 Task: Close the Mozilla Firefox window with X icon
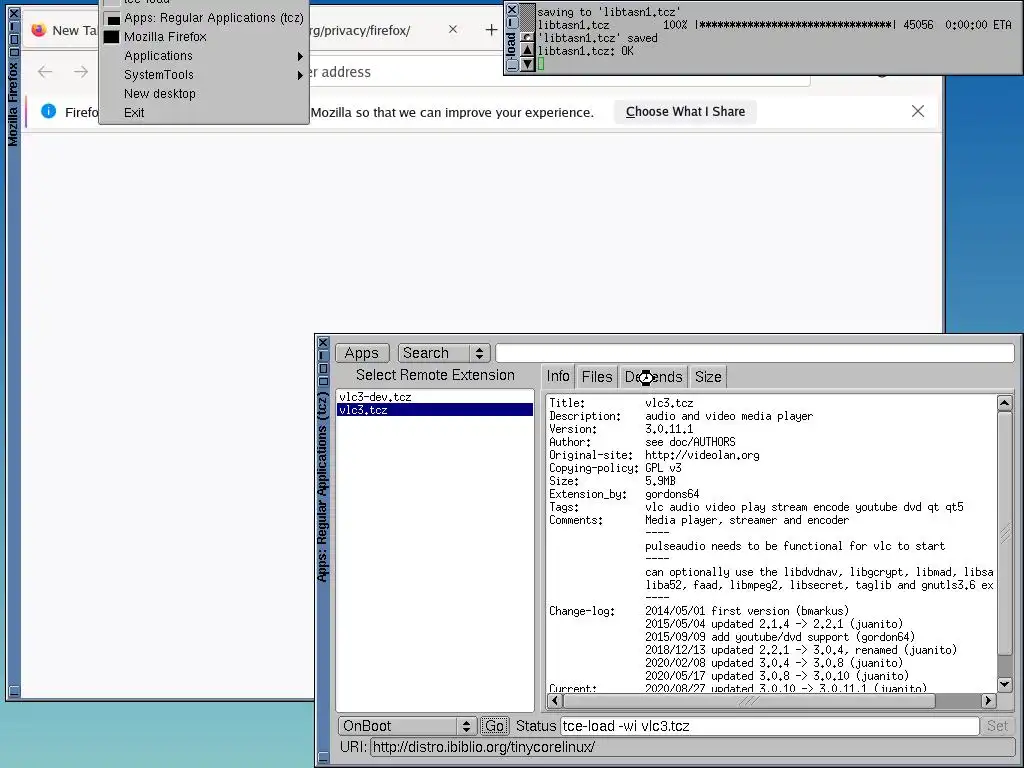click(x=14, y=13)
